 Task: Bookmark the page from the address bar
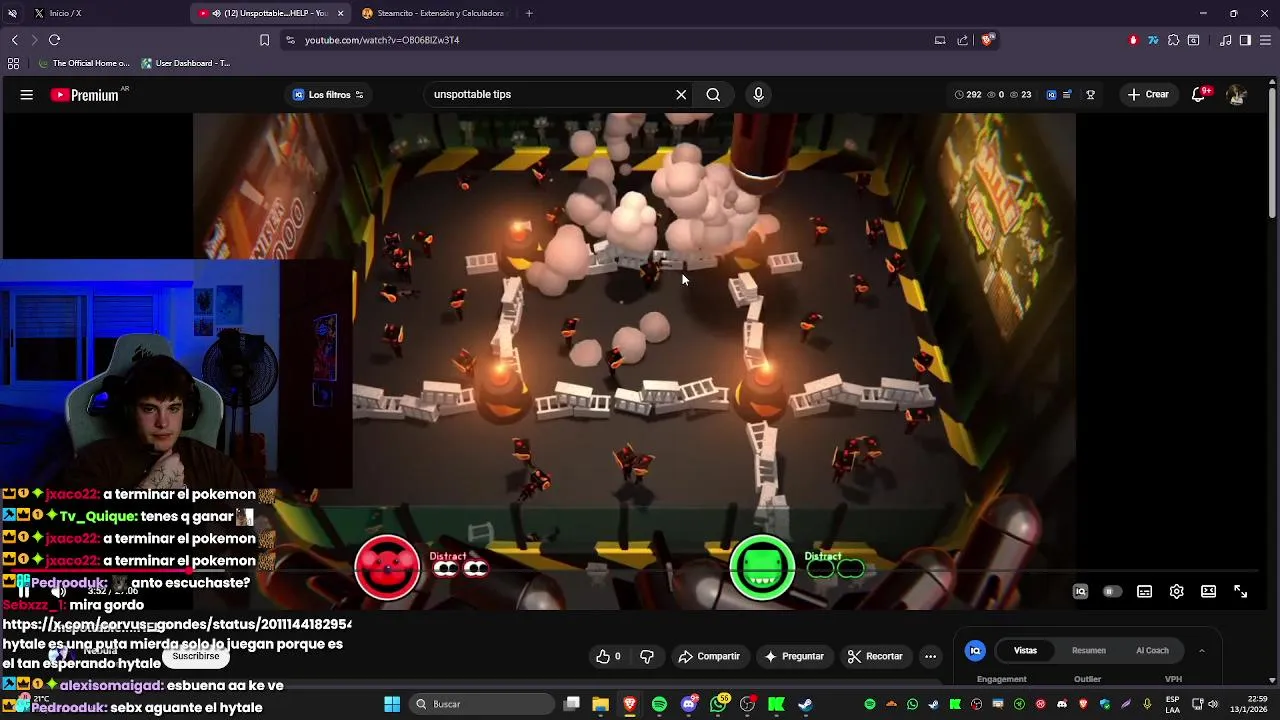point(264,40)
